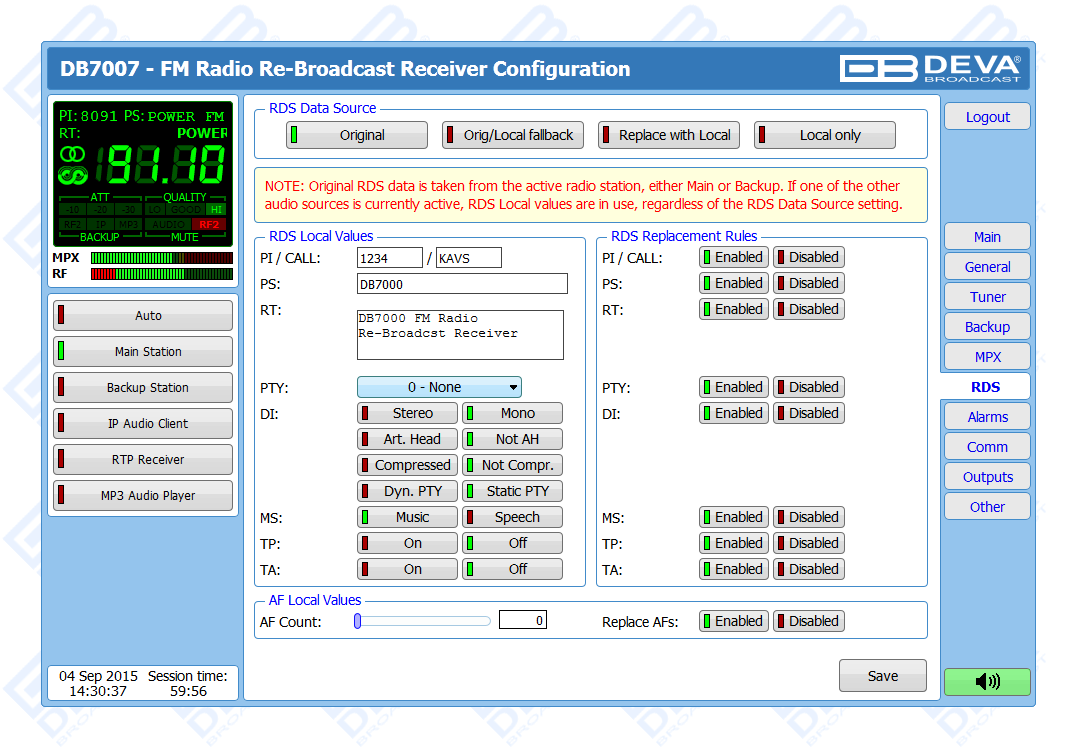
Task: Select the MP3 Audio Player source
Action: click(143, 496)
